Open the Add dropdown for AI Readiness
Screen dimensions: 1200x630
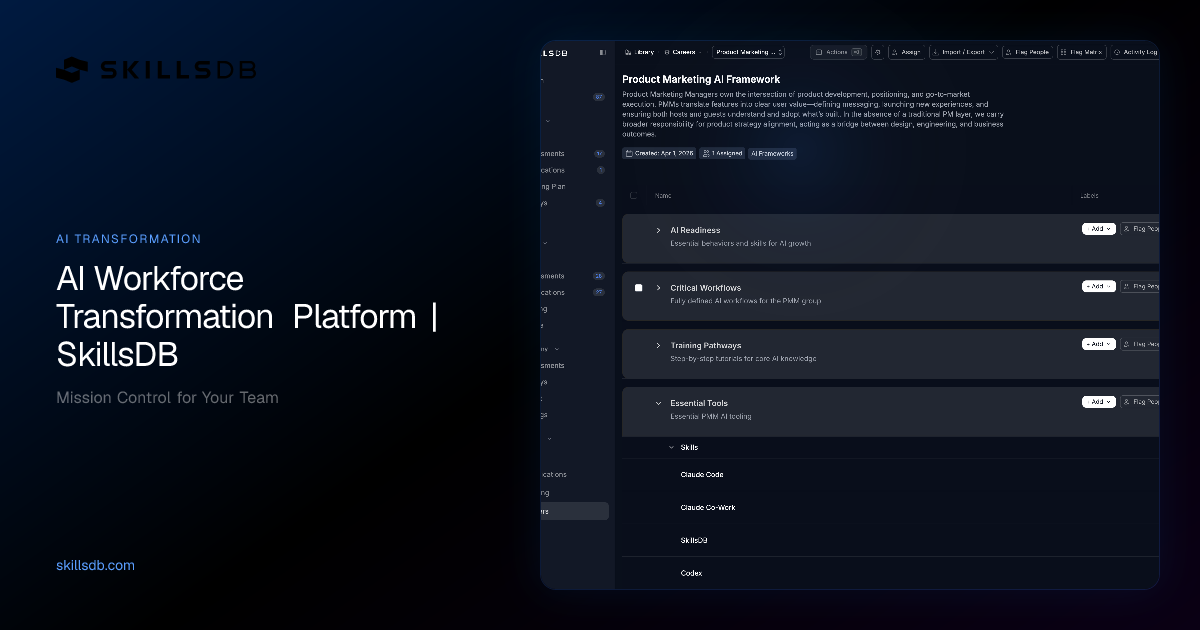tap(1099, 229)
